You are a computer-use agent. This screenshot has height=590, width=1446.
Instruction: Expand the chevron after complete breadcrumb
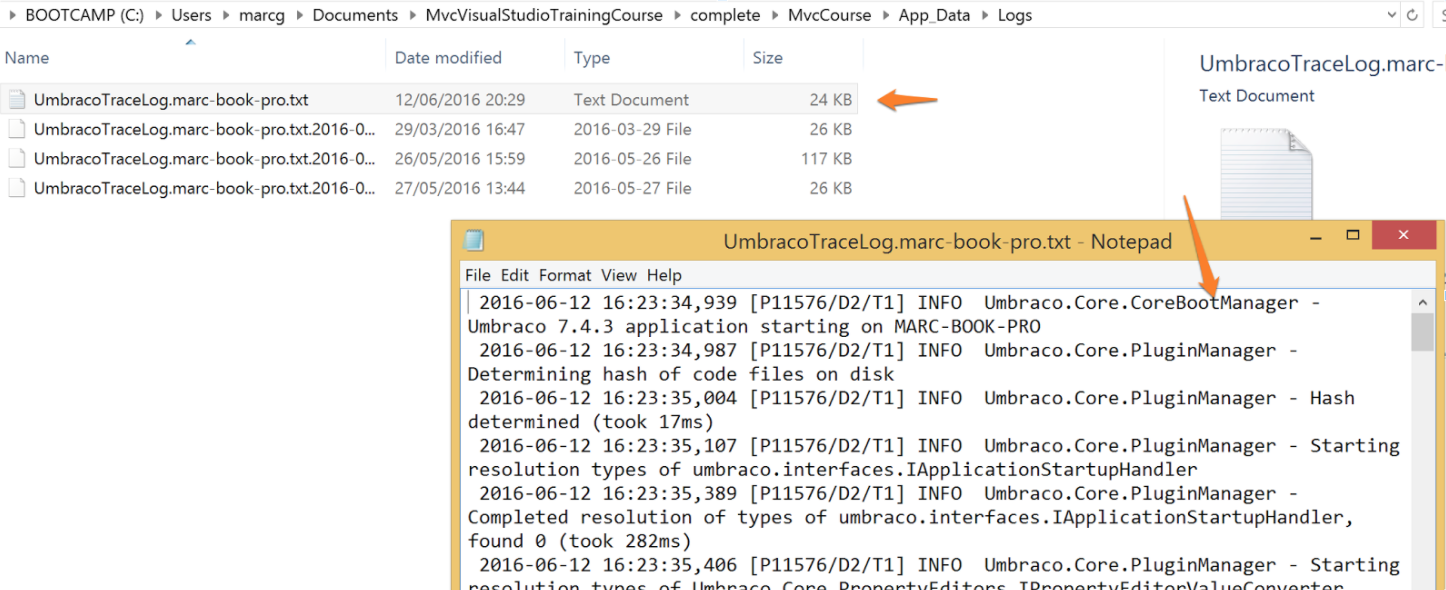click(x=773, y=15)
